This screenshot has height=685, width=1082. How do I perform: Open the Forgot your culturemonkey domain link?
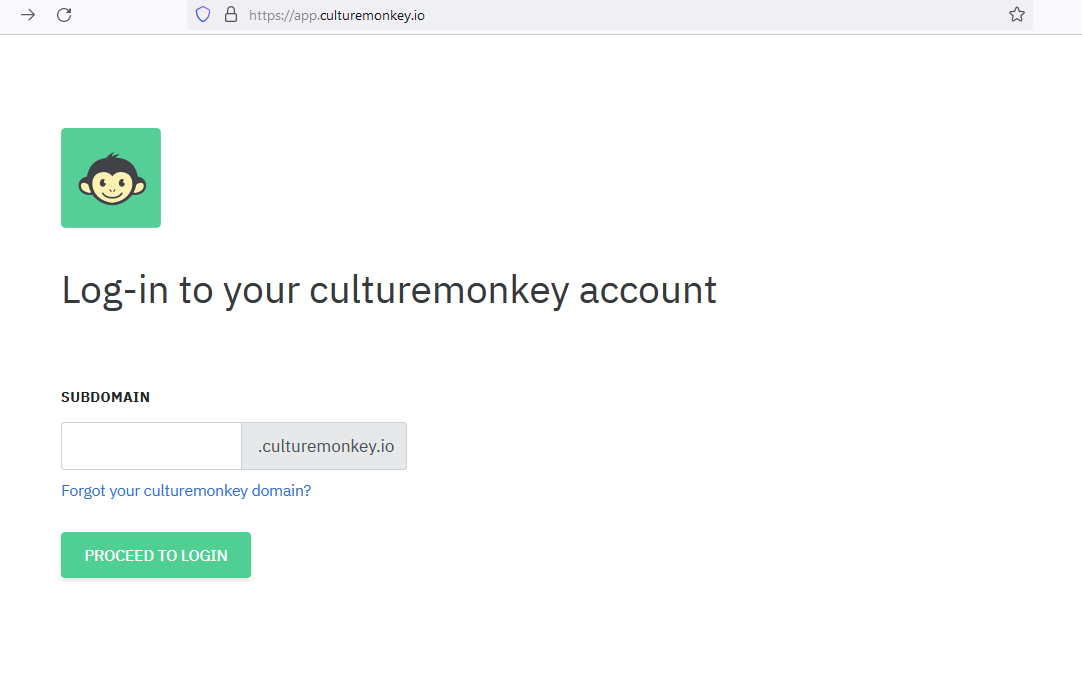(186, 490)
